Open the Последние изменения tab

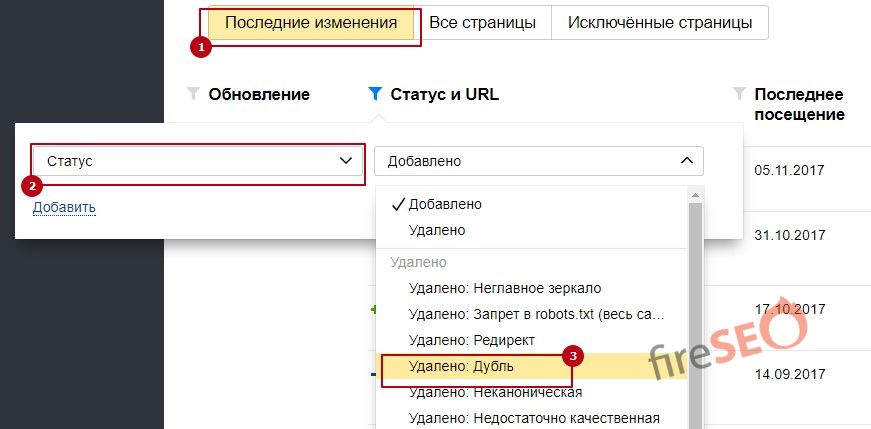pos(311,23)
